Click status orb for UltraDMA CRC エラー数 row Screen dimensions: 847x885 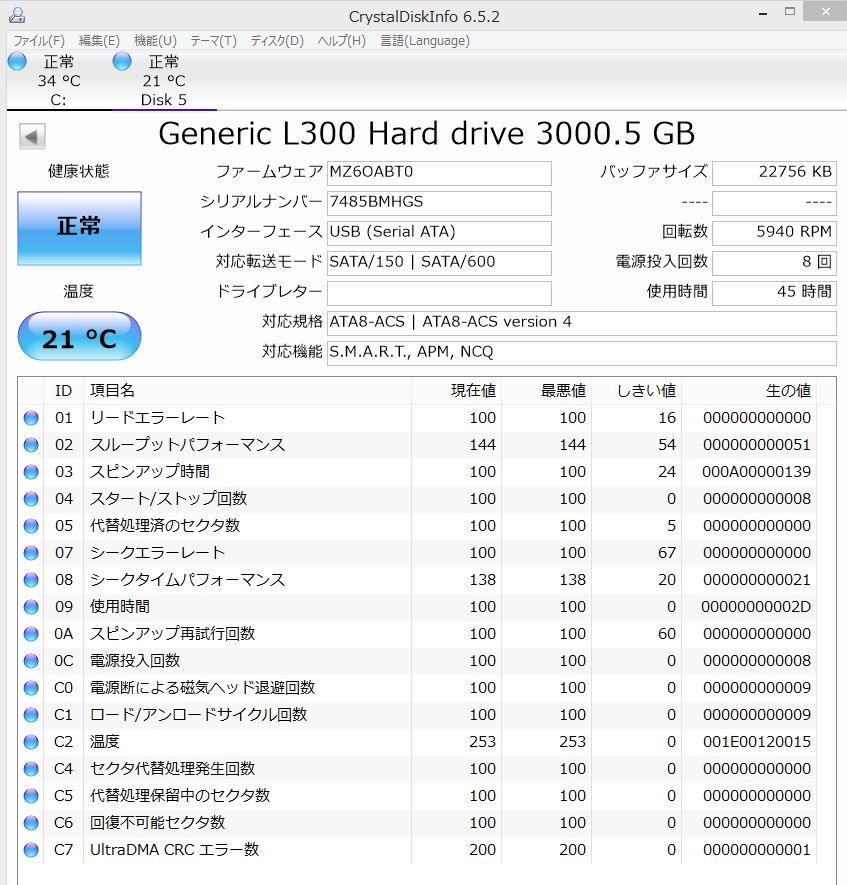[31, 850]
